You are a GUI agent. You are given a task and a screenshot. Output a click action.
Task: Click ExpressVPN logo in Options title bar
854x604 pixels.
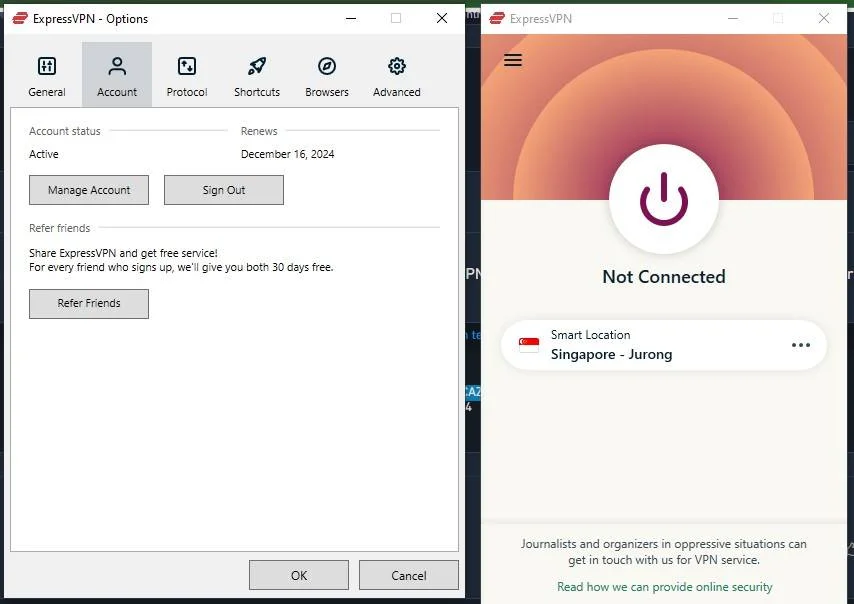click(x=20, y=19)
